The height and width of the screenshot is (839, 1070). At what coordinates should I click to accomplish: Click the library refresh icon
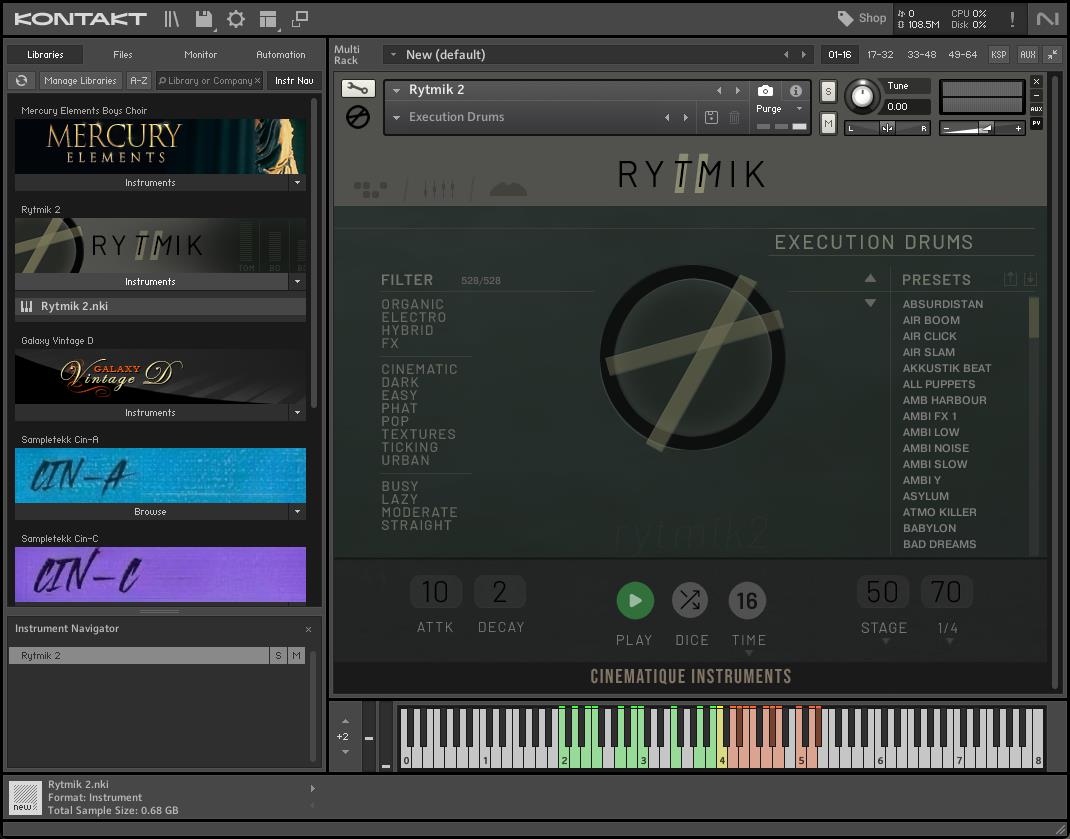click(x=21, y=81)
